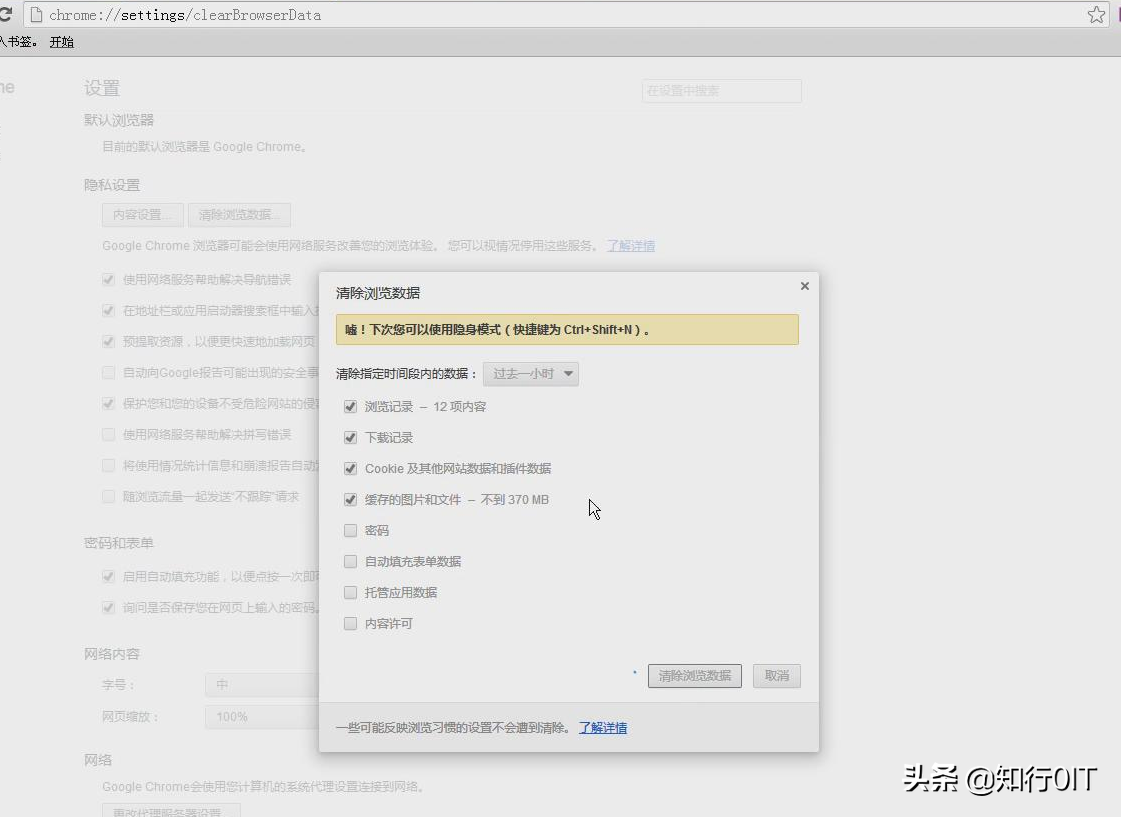Uncheck Cookie 及其他网站数据和插件数据
This screenshot has height=817, width=1121.
pyautogui.click(x=350, y=468)
